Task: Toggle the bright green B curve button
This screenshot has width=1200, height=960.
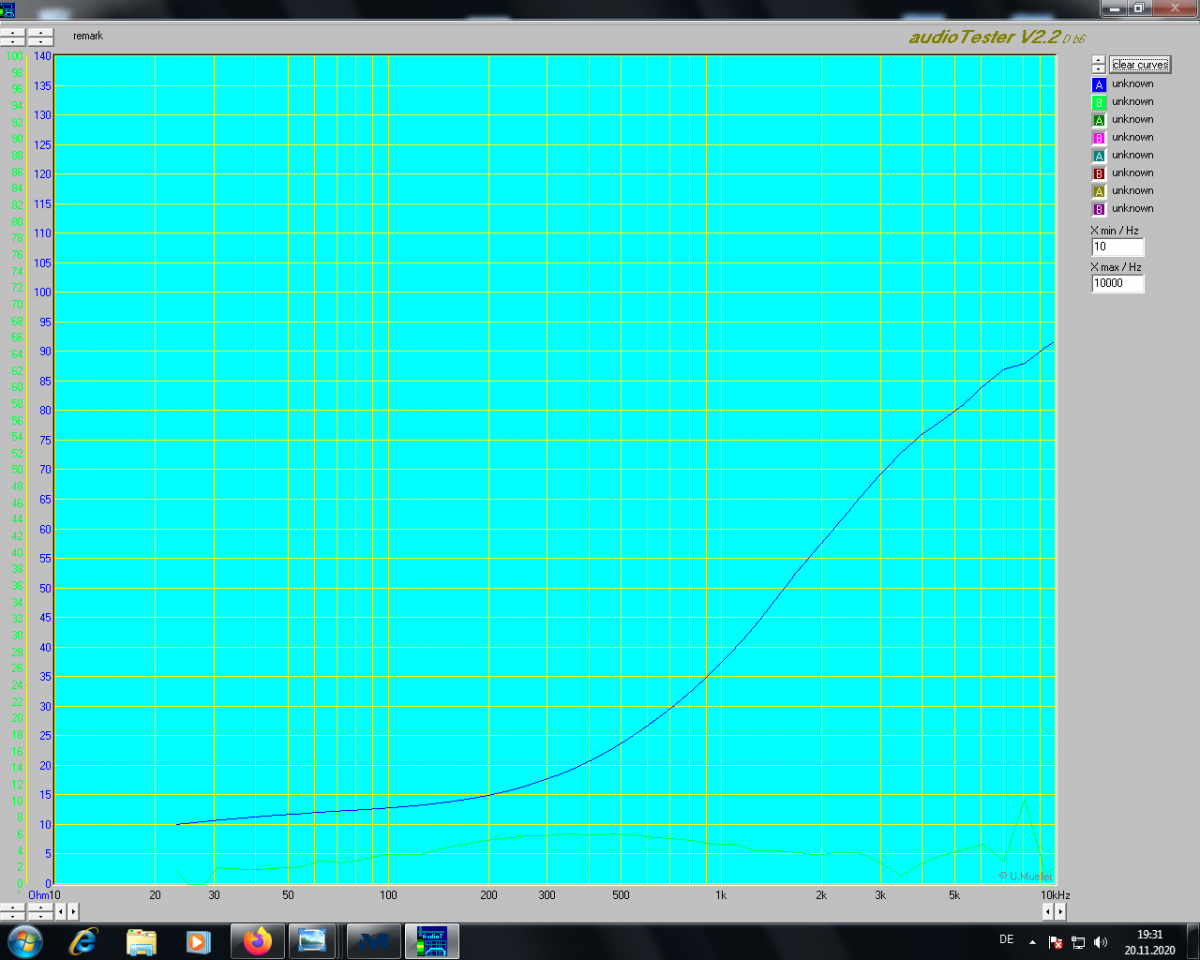Action: pos(1099,102)
